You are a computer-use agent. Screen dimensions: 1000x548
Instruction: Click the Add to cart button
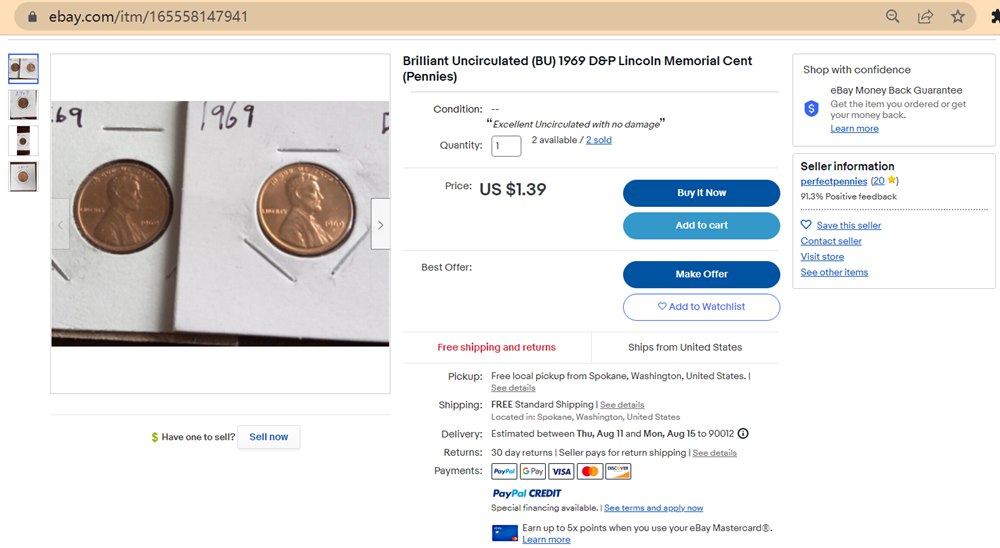701,226
